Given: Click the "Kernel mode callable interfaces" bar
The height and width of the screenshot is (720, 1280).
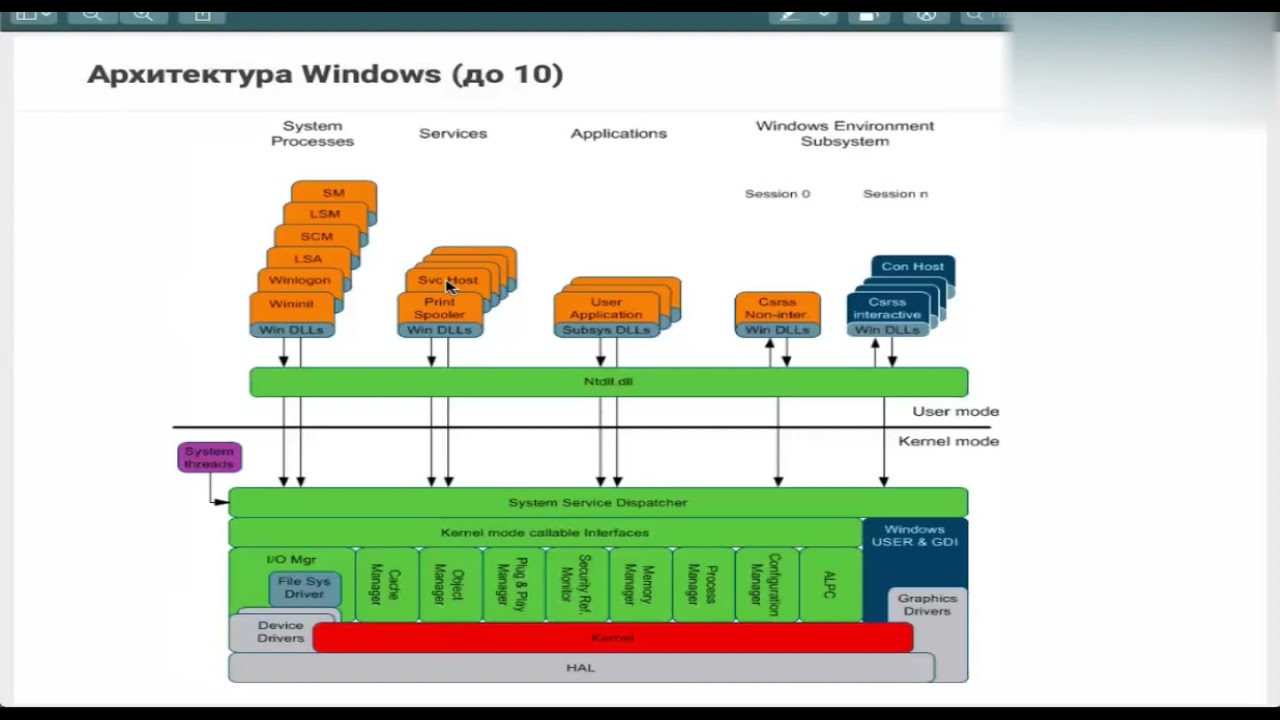Looking at the screenshot, I should tap(545, 533).
